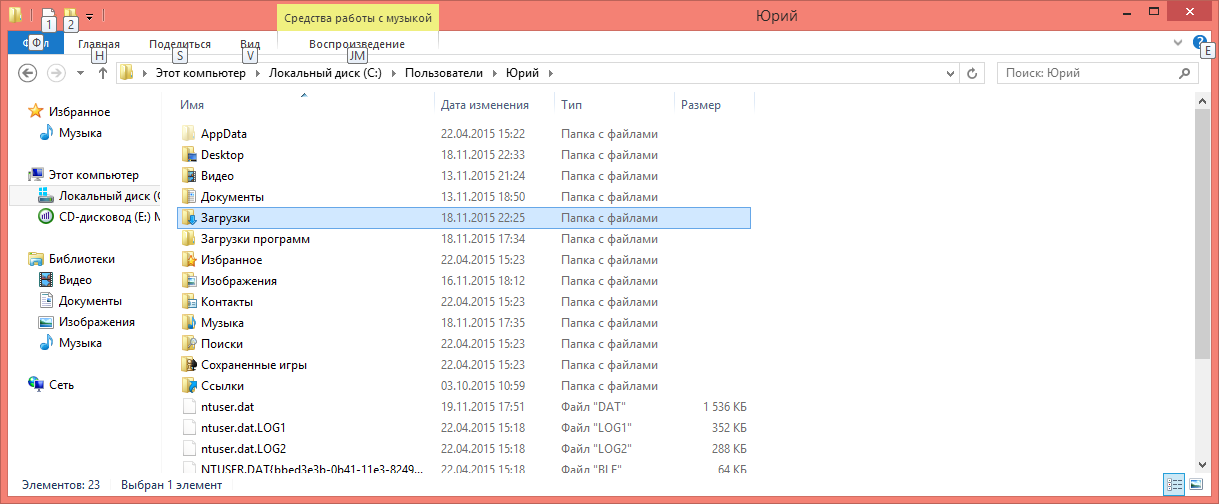Click the Back navigation arrow
The height and width of the screenshot is (504, 1219).
click(28, 73)
